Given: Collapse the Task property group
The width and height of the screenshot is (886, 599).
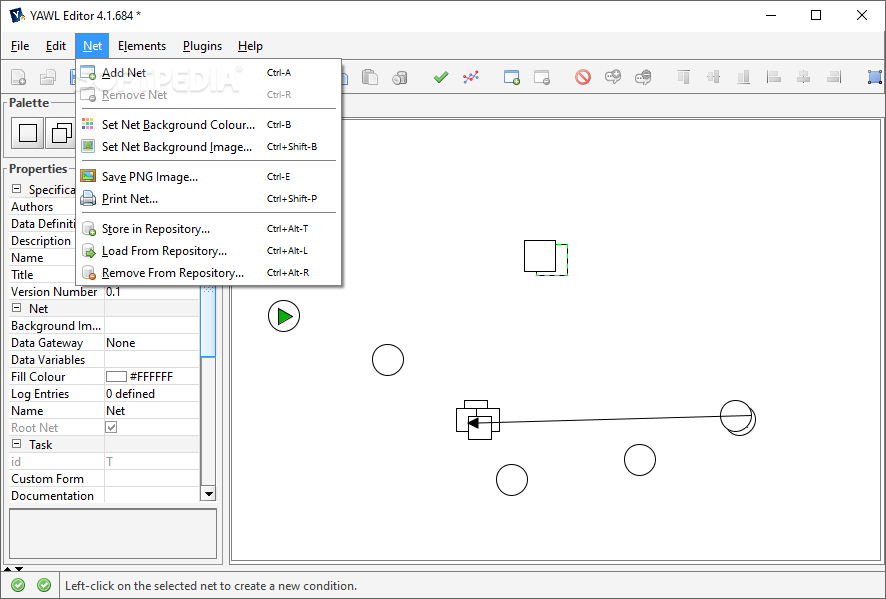Looking at the screenshot, I should click(16, 444).
